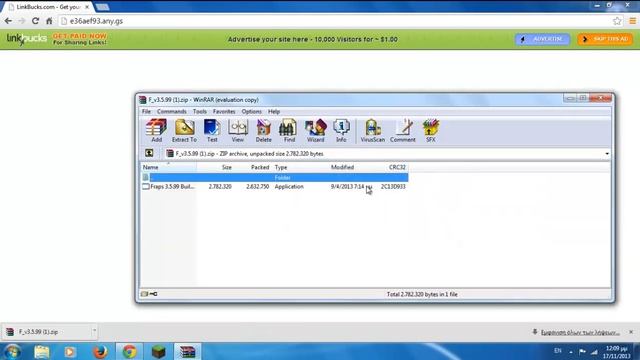The height and width of the screenshot is (360, 640).
Task: Click Skip This Ad button
Action: [x=605, y=39]
